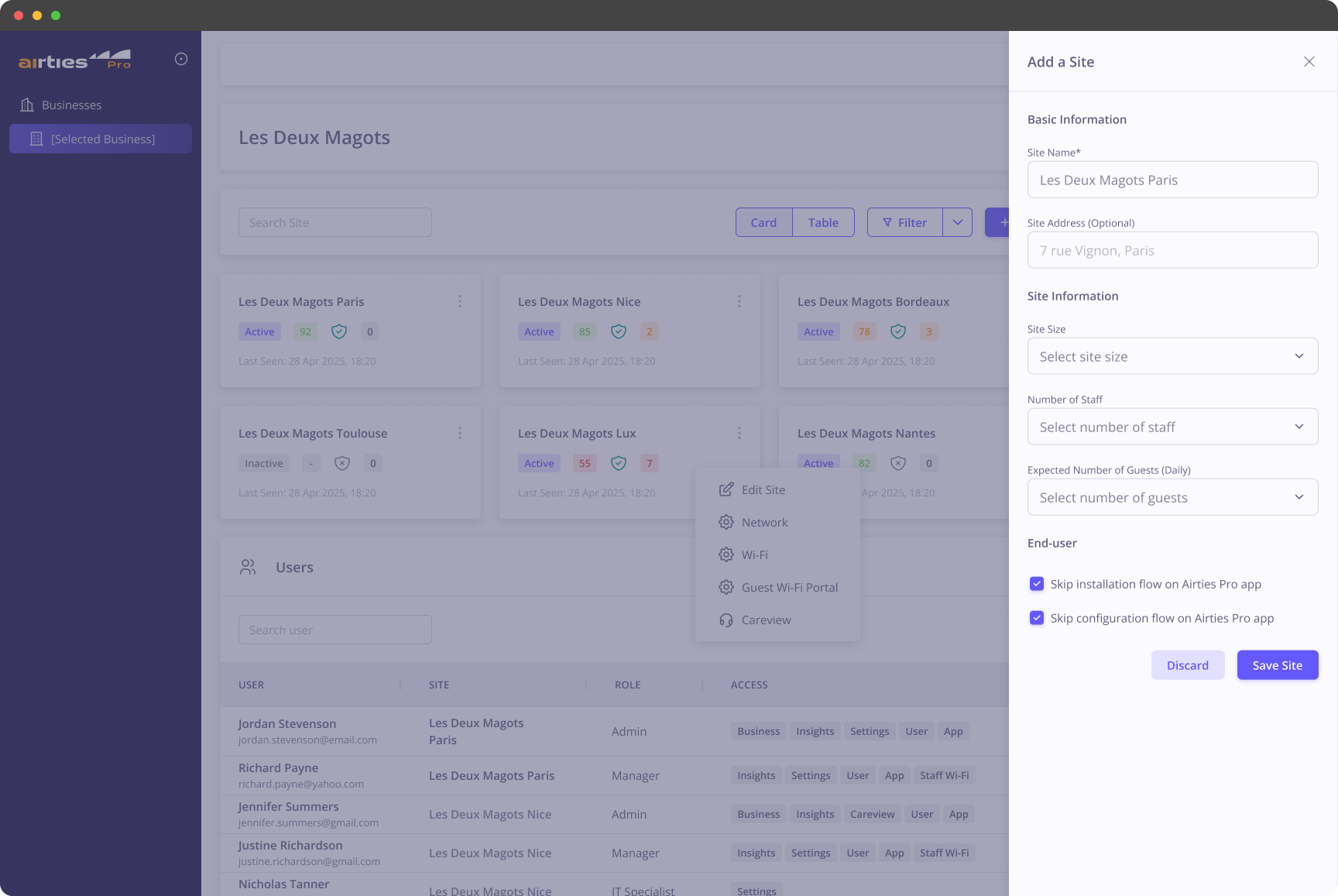1338x896 pixels.
Task: Open the three-dot menu on Lux card
Action: pyautogui.click(x=739, y=433)
